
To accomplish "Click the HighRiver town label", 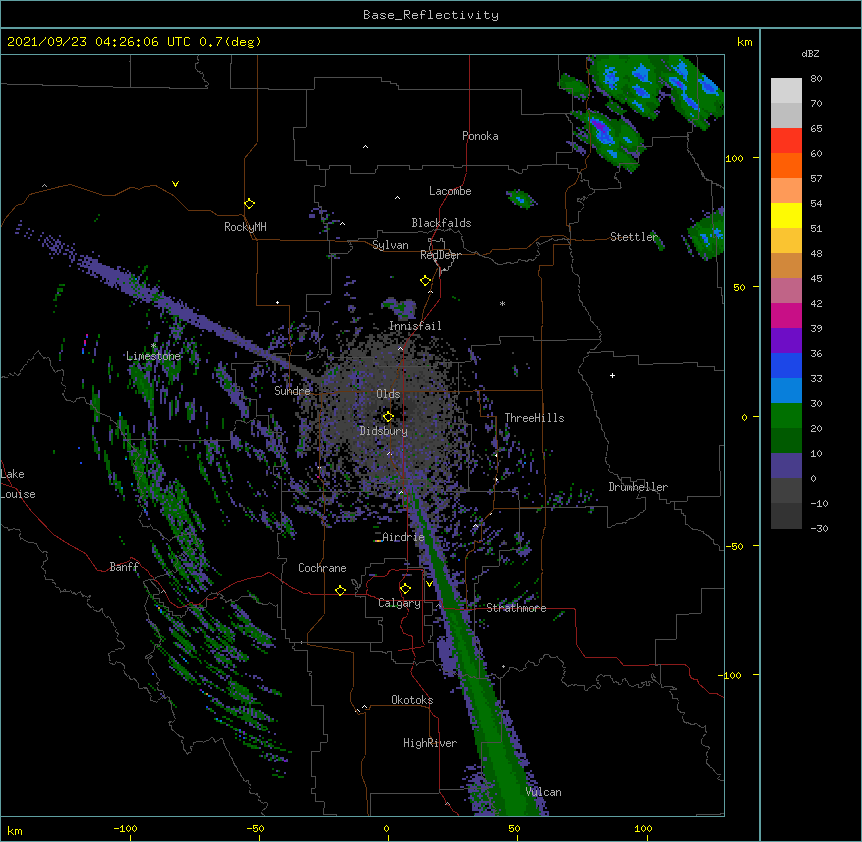I will [430, 743].
